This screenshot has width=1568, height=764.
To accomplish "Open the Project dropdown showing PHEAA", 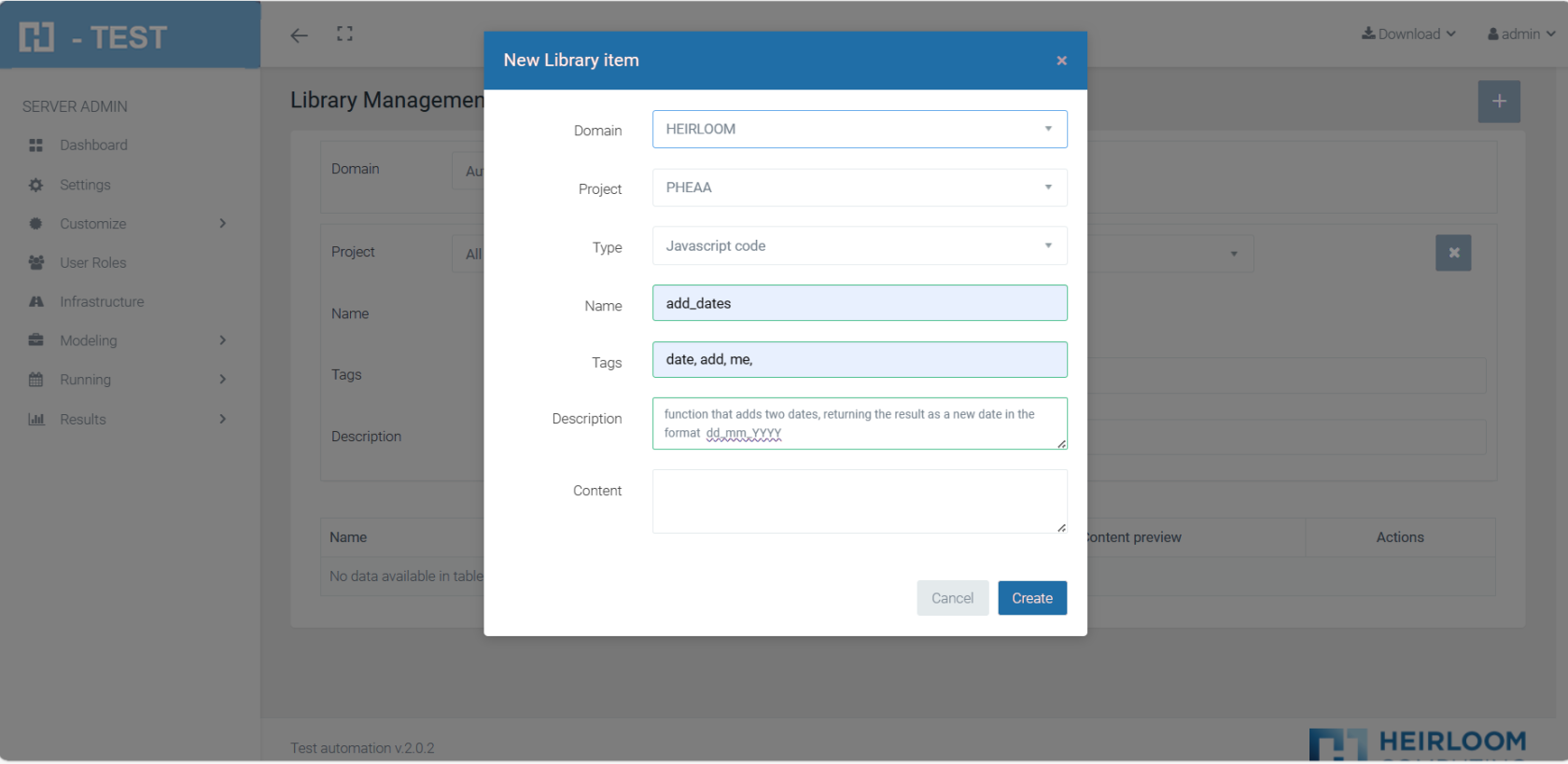I will tap(859, 188).
